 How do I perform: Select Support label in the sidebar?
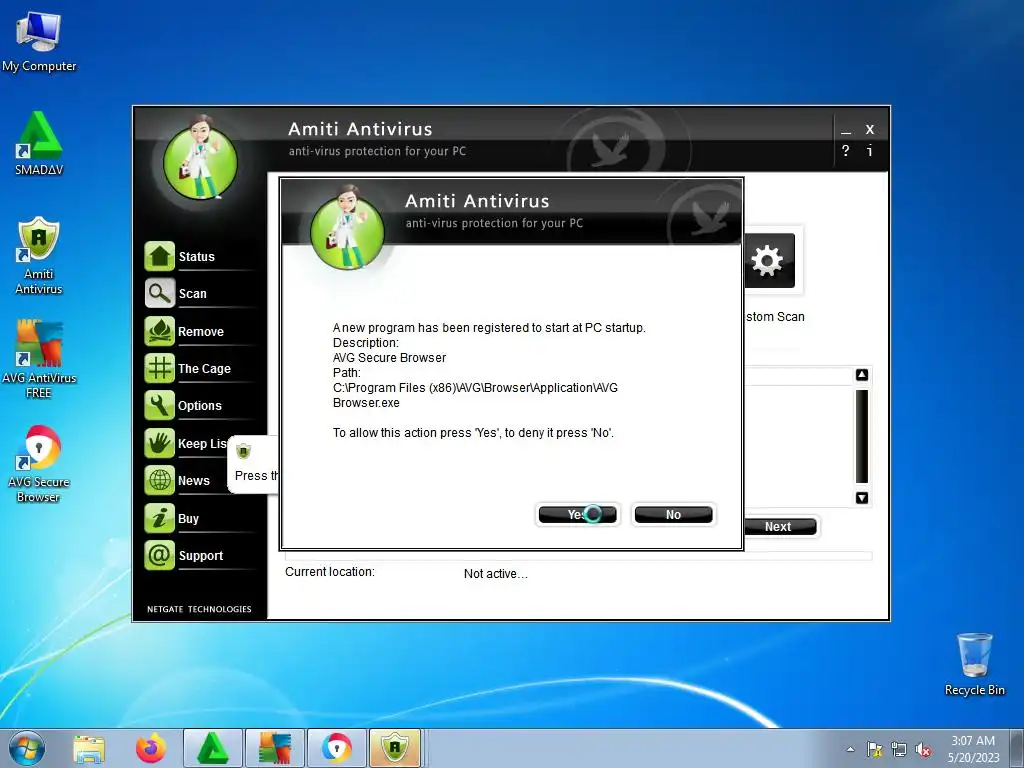coord(201,556)
